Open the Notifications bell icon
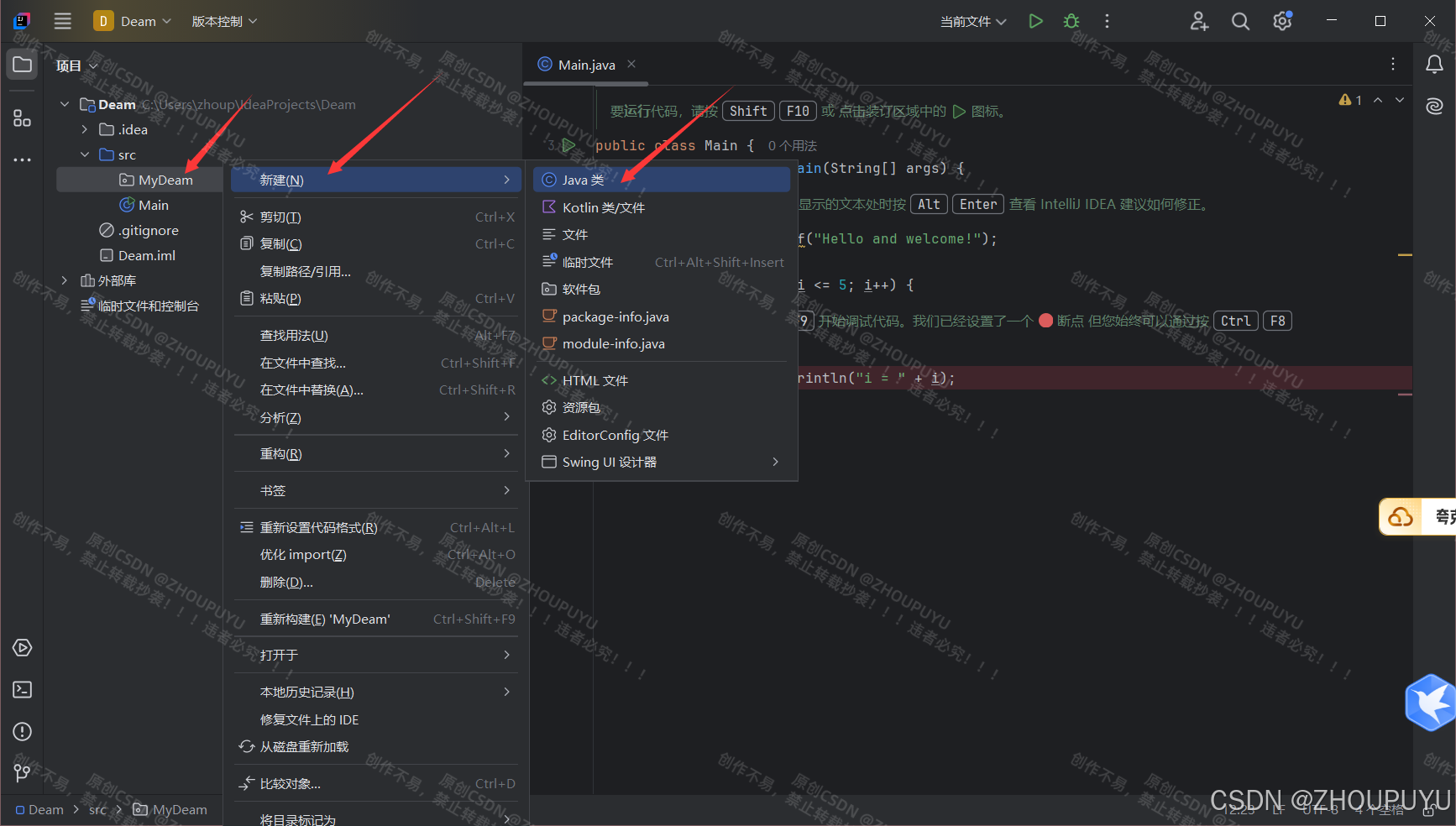This screenshot has height=826, width=1456. (1435, 65)
